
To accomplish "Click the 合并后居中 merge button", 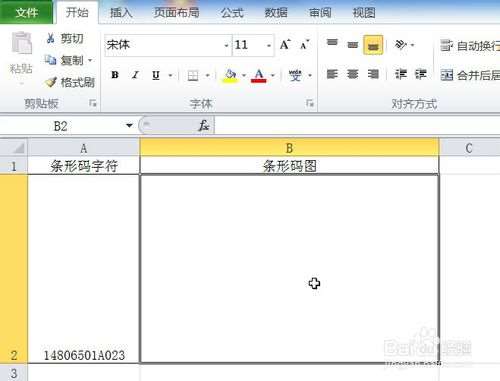I will pos(470,75).
